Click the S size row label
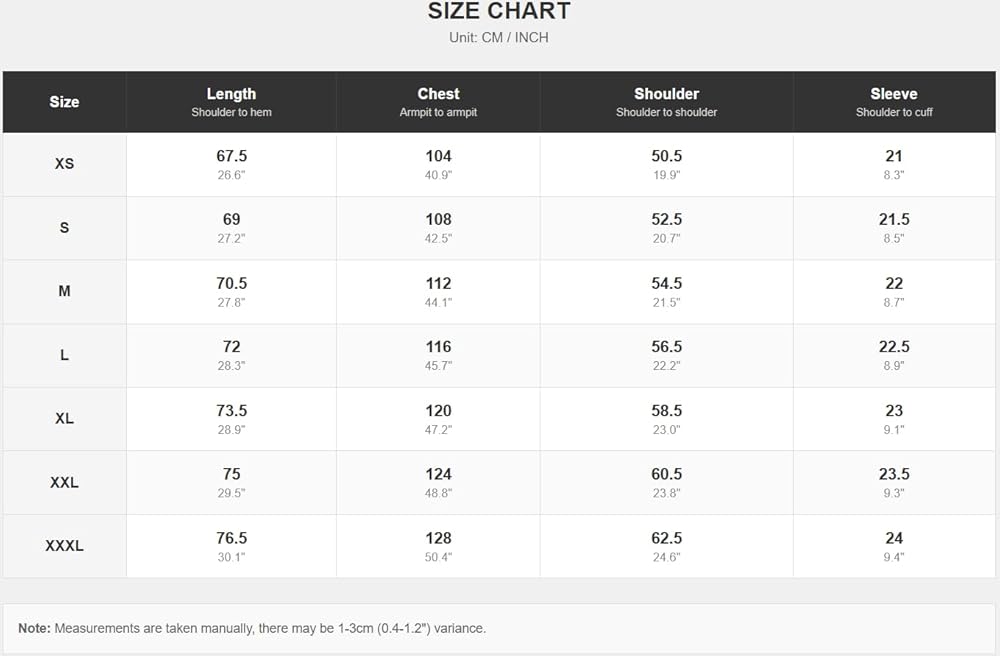 pyautogui.click(x=64, y=228)
